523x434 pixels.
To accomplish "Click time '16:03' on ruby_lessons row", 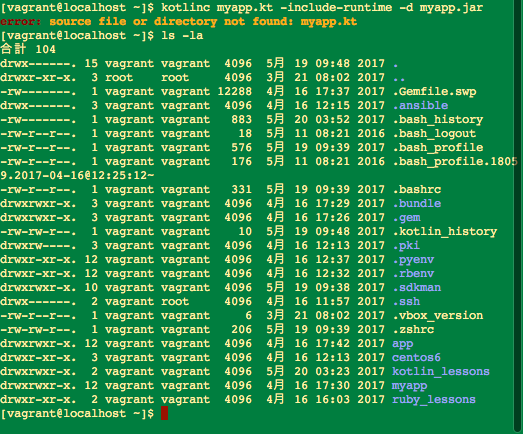I will click(x=333, y=400).
